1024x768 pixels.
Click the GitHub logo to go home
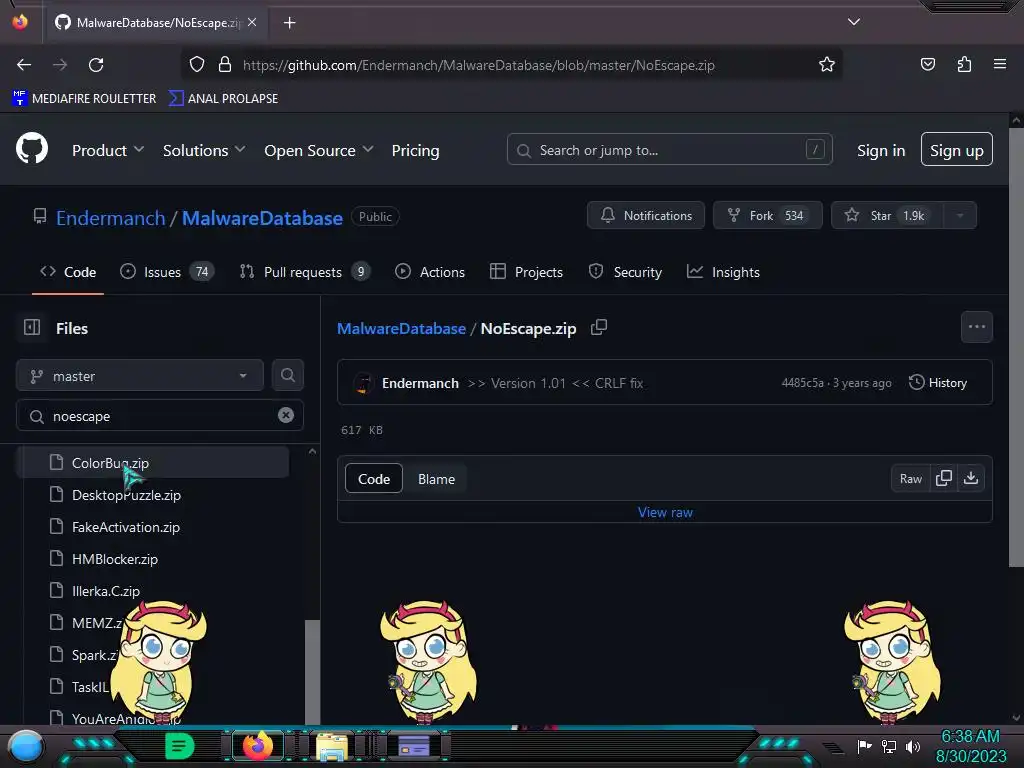[32, 148]
